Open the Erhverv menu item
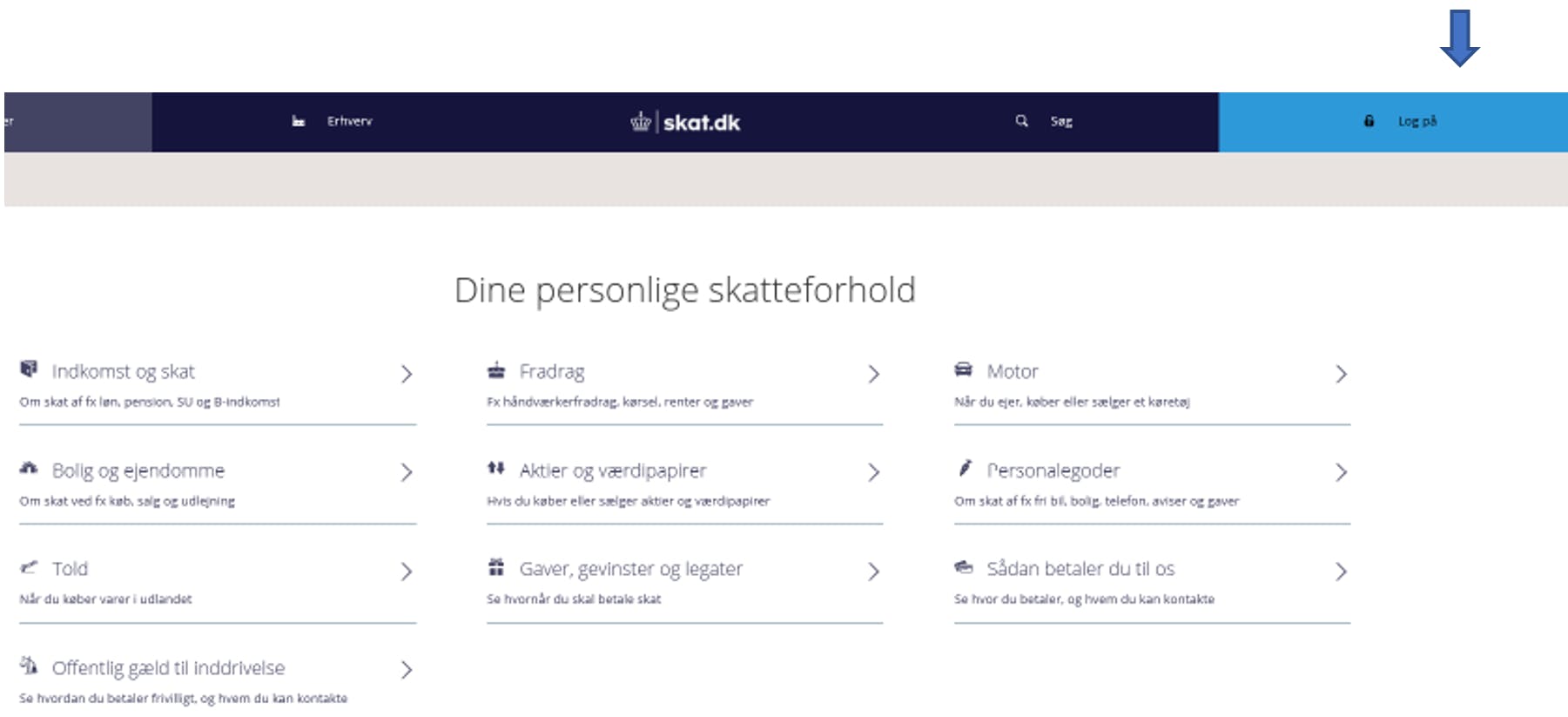The height and width of the screenshot is (717, 1568). (349, 121)
